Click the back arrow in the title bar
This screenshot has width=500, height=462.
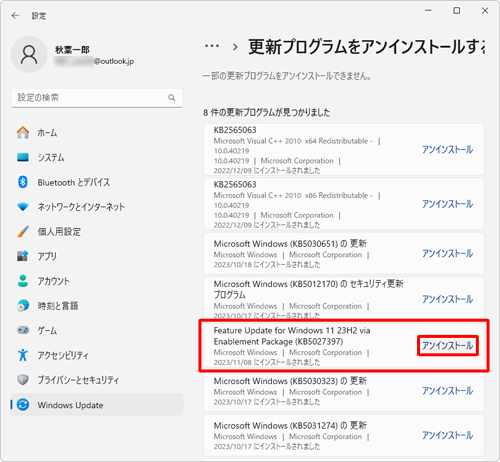coord(15,16)
